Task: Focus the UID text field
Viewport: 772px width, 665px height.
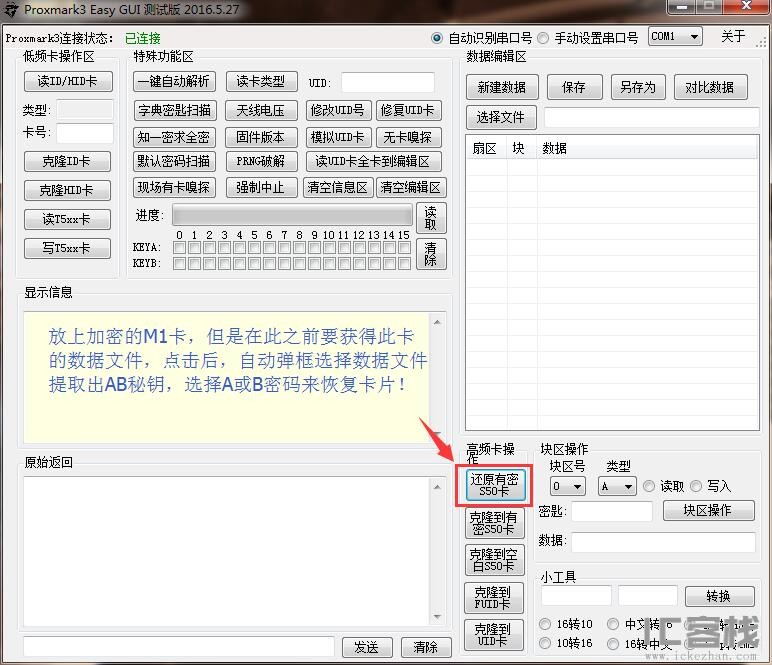Action: click(x=387, y=82)
